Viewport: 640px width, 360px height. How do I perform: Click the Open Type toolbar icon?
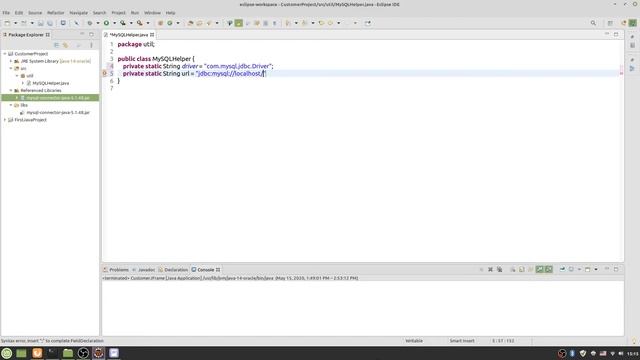190,23
